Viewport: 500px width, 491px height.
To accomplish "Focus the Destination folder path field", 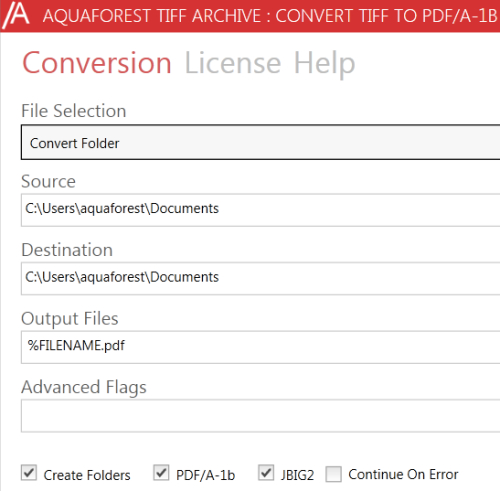I will tap(260, 278).
